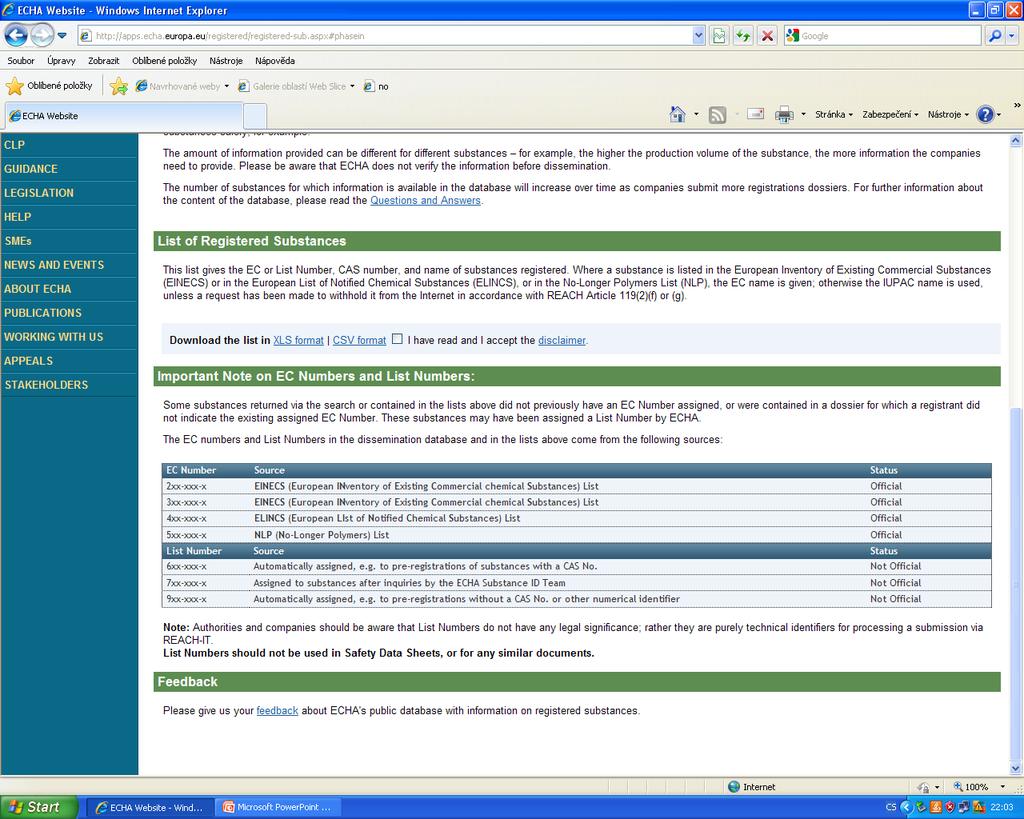Open Favorites center with the star button
Image resolution: width=1024 pixels, height=819 pixels.
point(50,86)
